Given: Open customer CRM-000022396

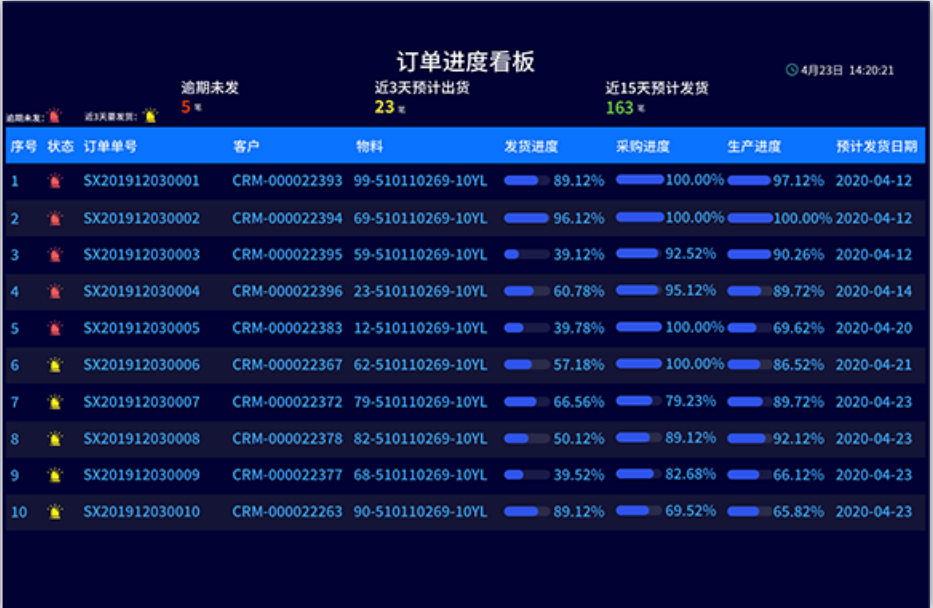Looking at the screenshot, I should pos(287,291).
